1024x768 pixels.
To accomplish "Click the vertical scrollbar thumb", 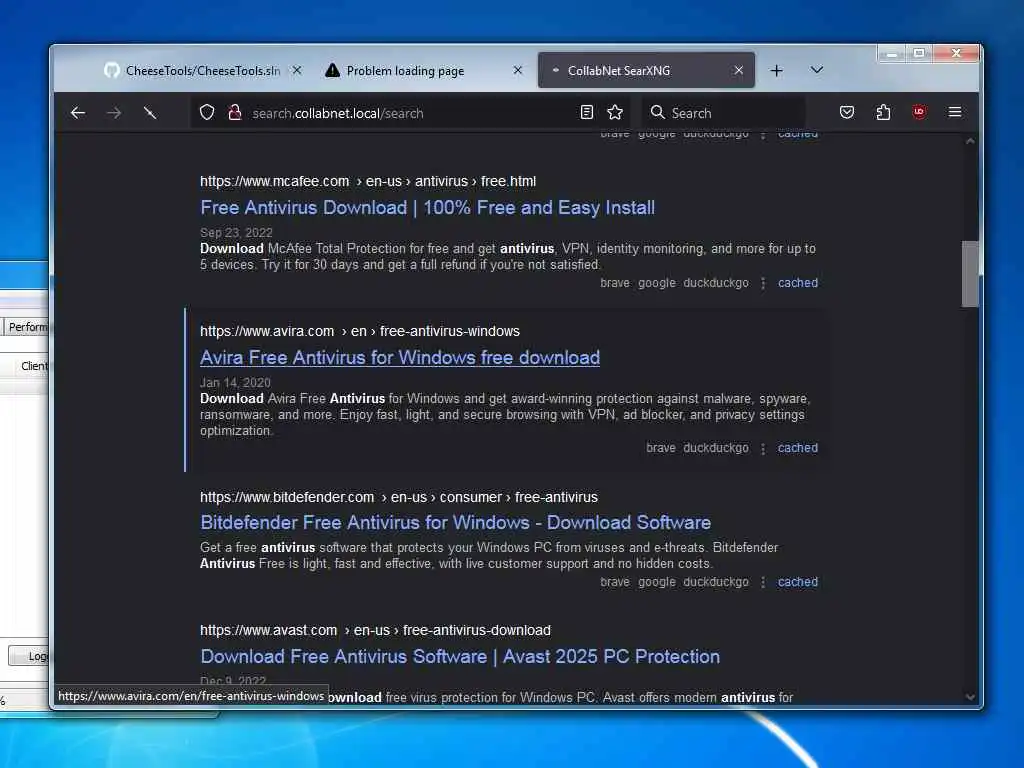I will point(970,274).
